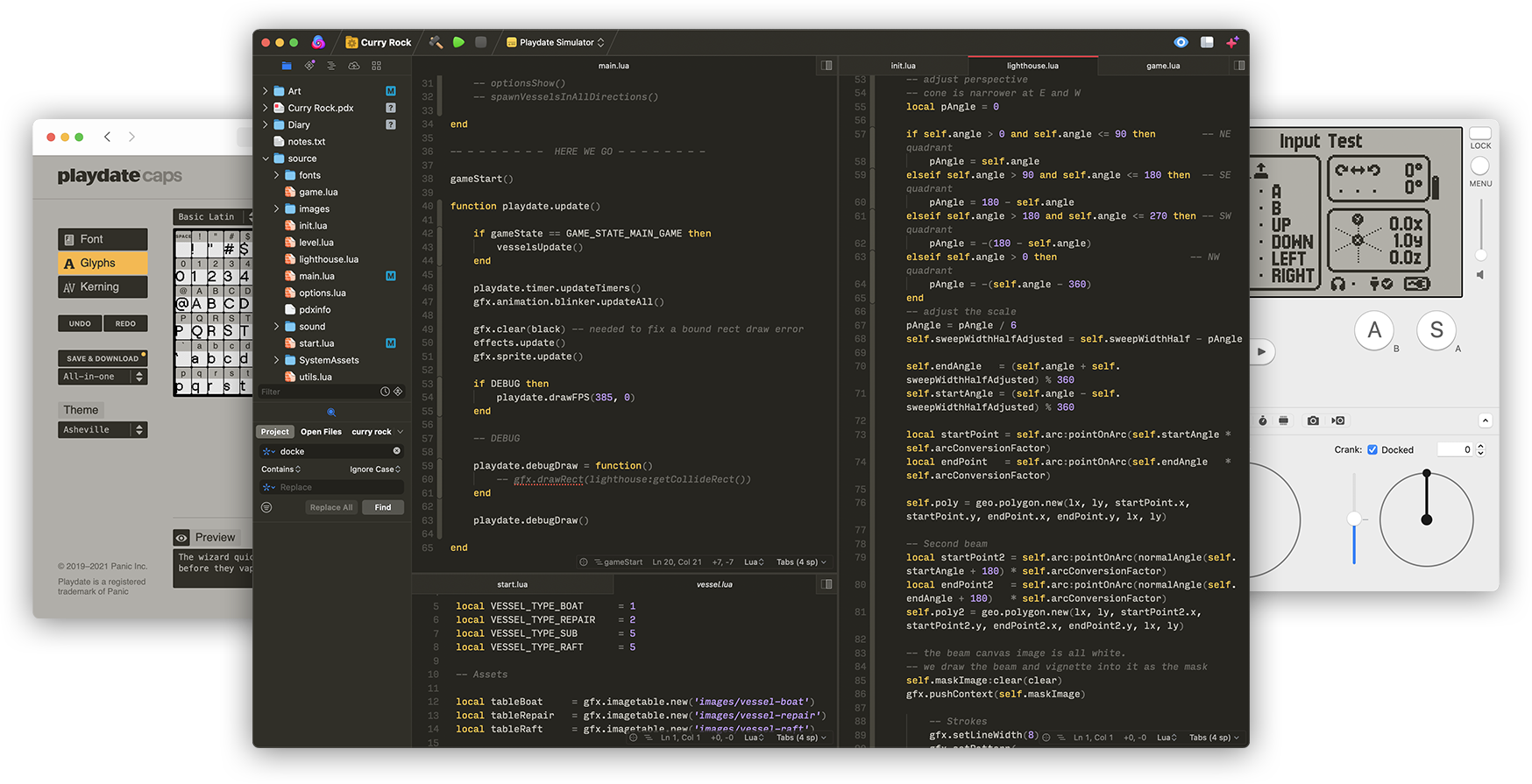Select Kerning mode in Playdate Caps
The width and height of the screenshot is (1532, 784).
[103, 287]
